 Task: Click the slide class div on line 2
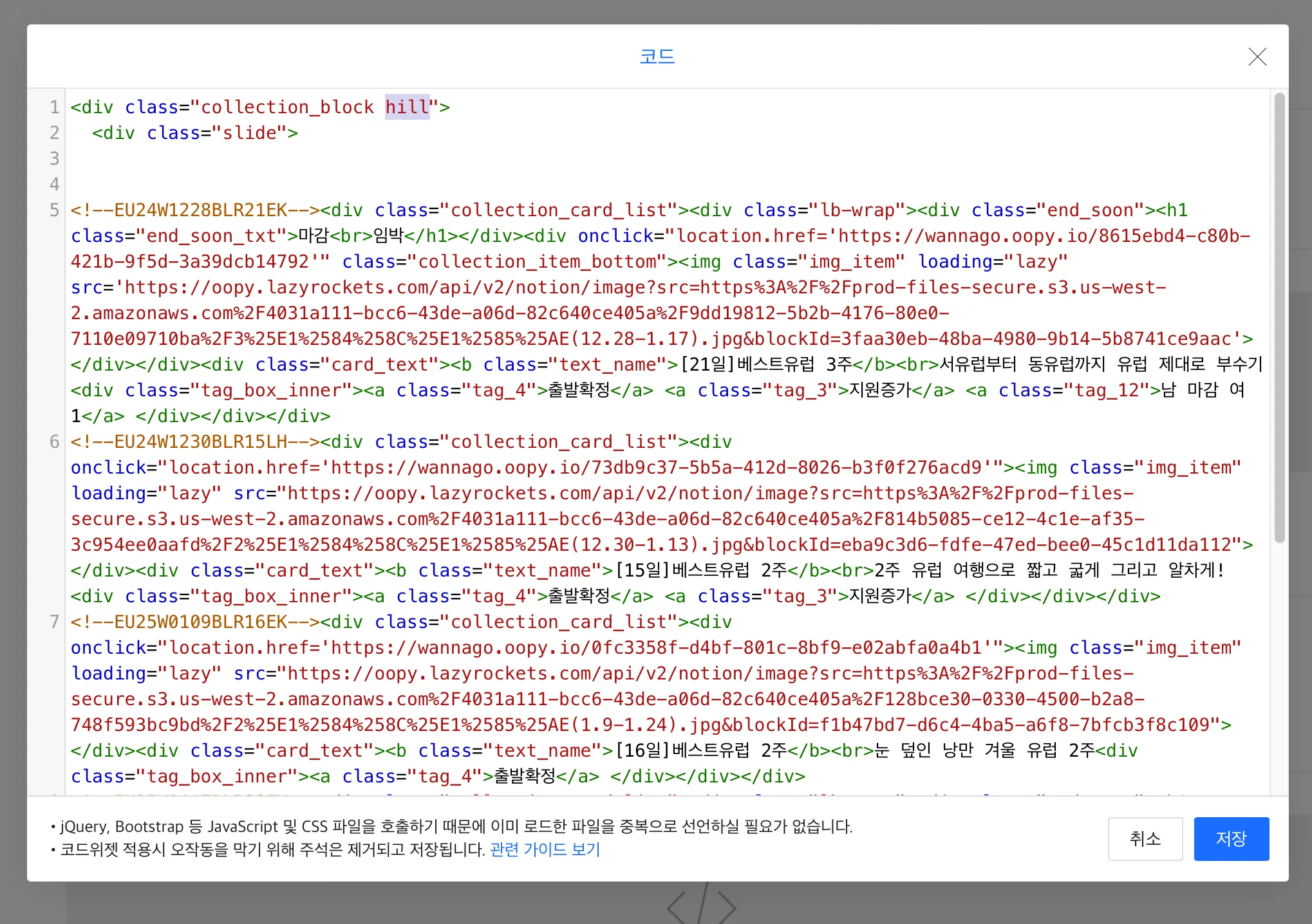point(194,133)
